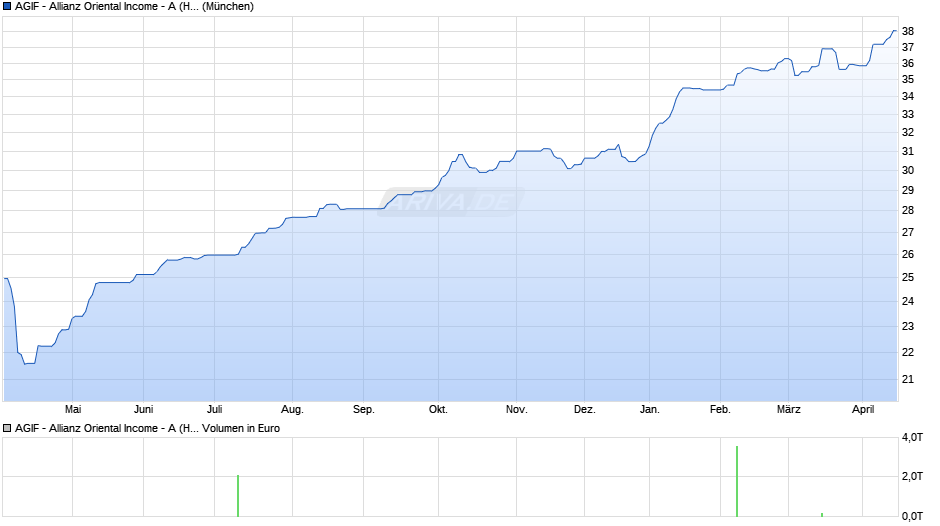Click the price axis value 34
The width and height of the screenshot is (940, 526).
coord(908,96)
